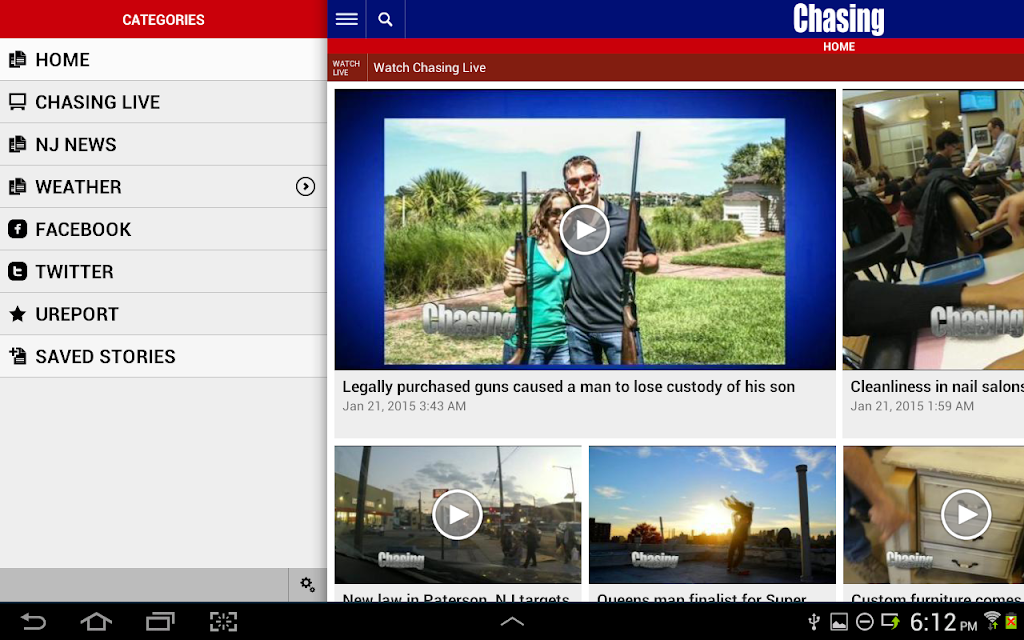Click the UReport star icon
Screen dimensions: 1024x640
(18, 314)
